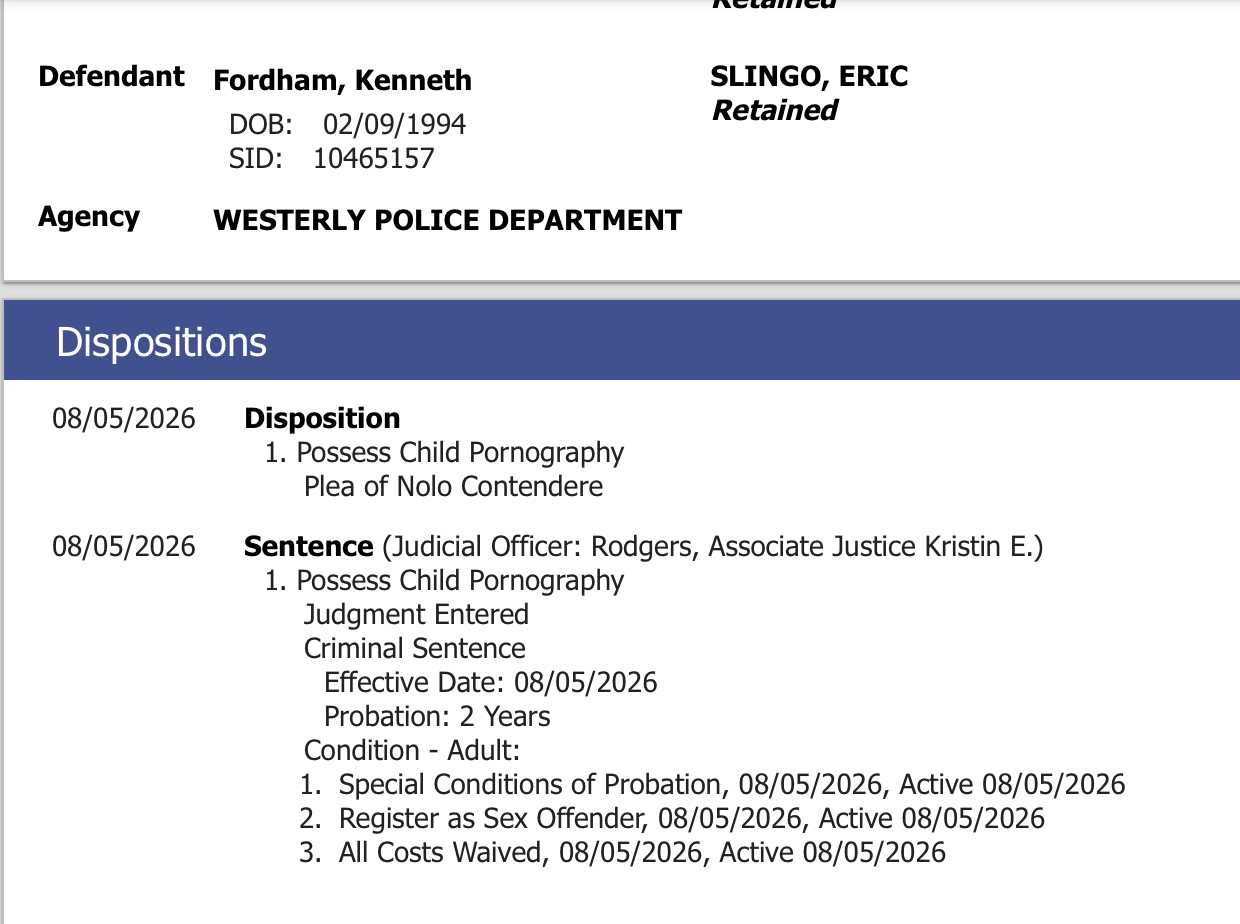Click the defendant name Fordham, Kenneth

[342, 81]
